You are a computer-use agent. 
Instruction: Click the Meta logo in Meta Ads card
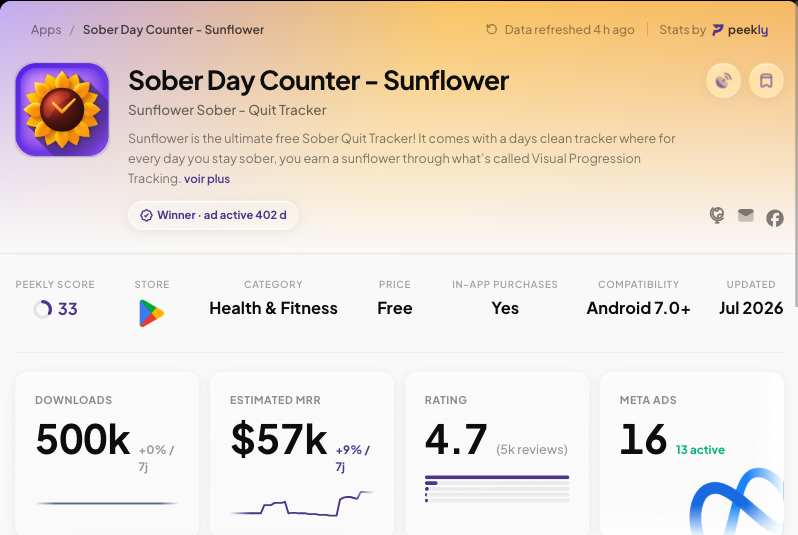pos(737,501)
